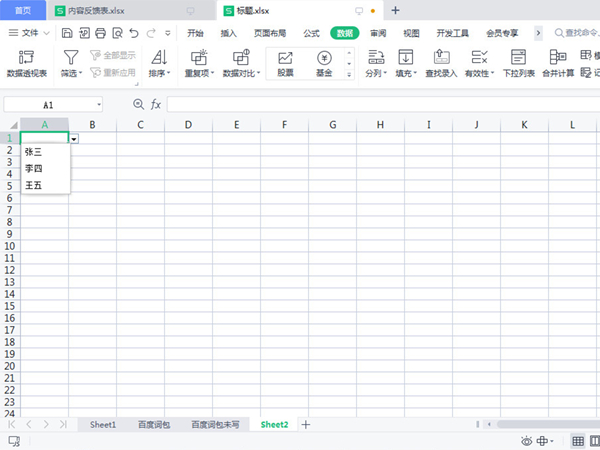The image size is (600, 450).
Task: Add a new sheet with plus icon
Action: tap(306, 425)
